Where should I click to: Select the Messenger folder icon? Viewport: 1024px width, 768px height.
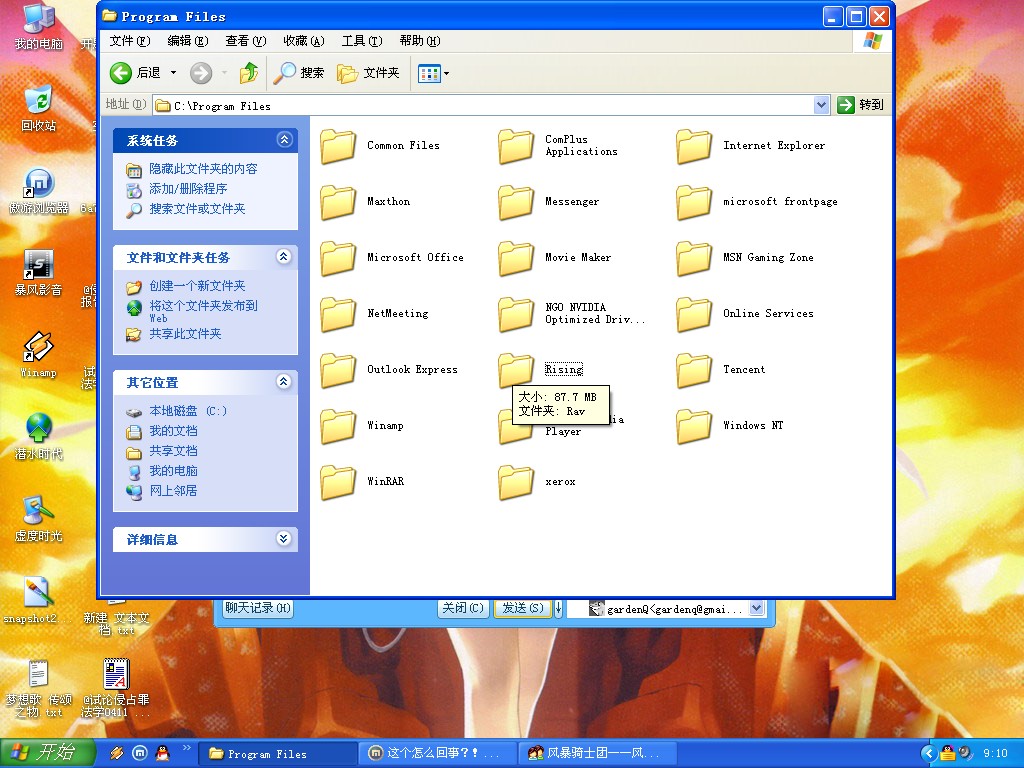pyautogui.click(x=515, y=202)
